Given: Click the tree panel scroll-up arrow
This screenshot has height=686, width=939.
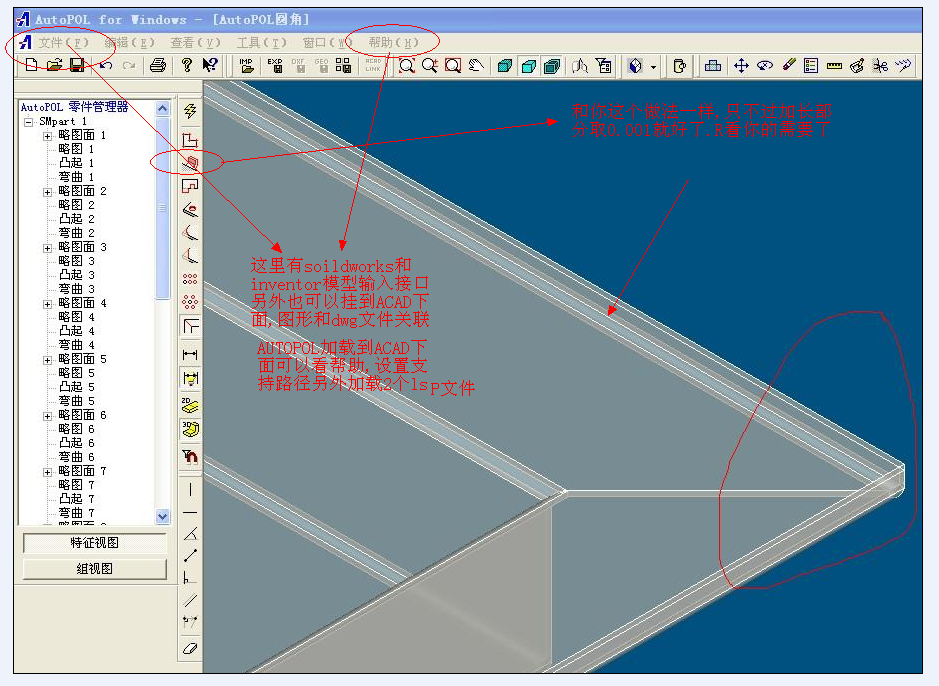Looking at the screenshot, I should [x=162, y=108].
